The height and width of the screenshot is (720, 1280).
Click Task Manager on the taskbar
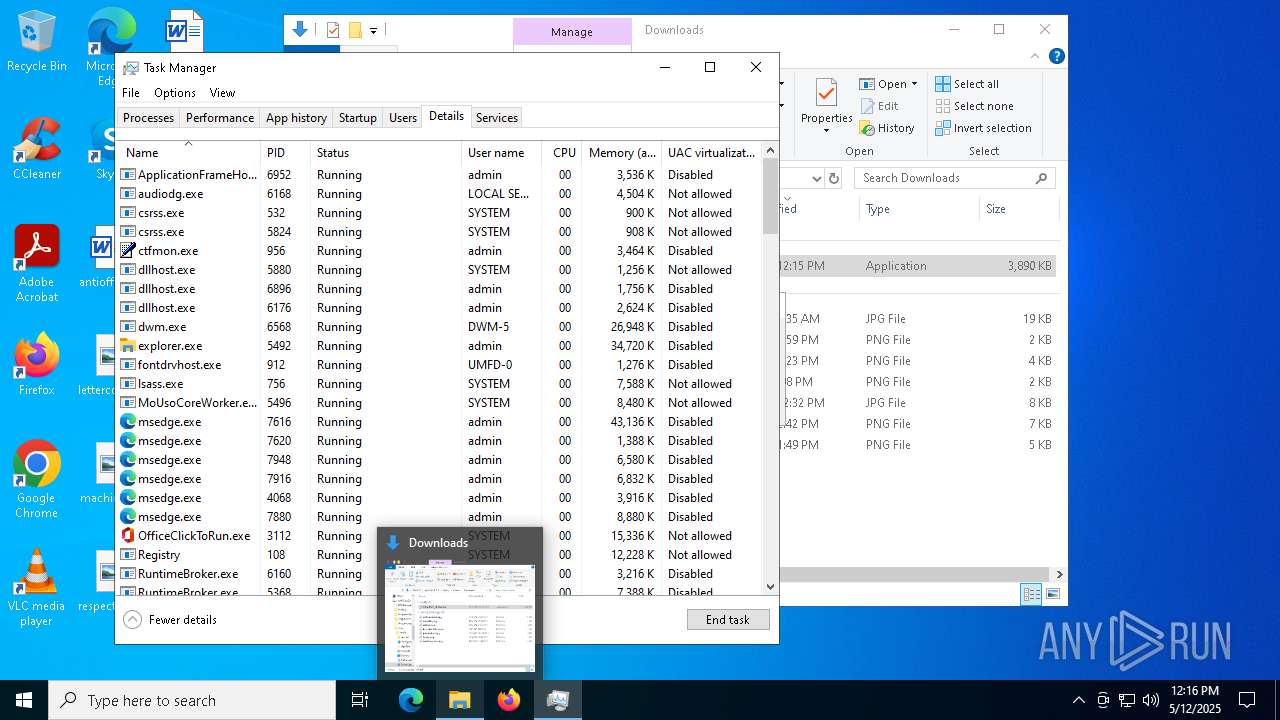click(x=558, y=700)
